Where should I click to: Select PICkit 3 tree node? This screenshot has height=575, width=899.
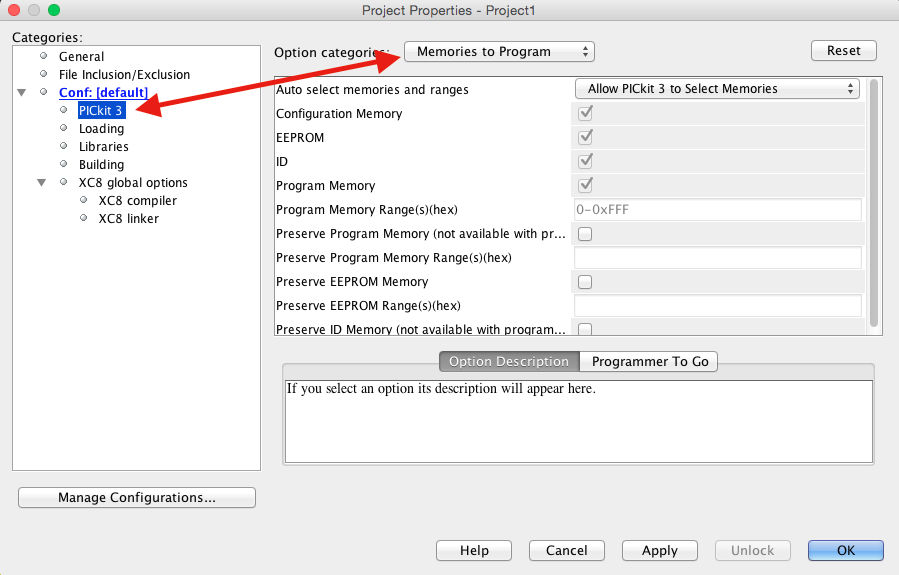tap(101, 111)
